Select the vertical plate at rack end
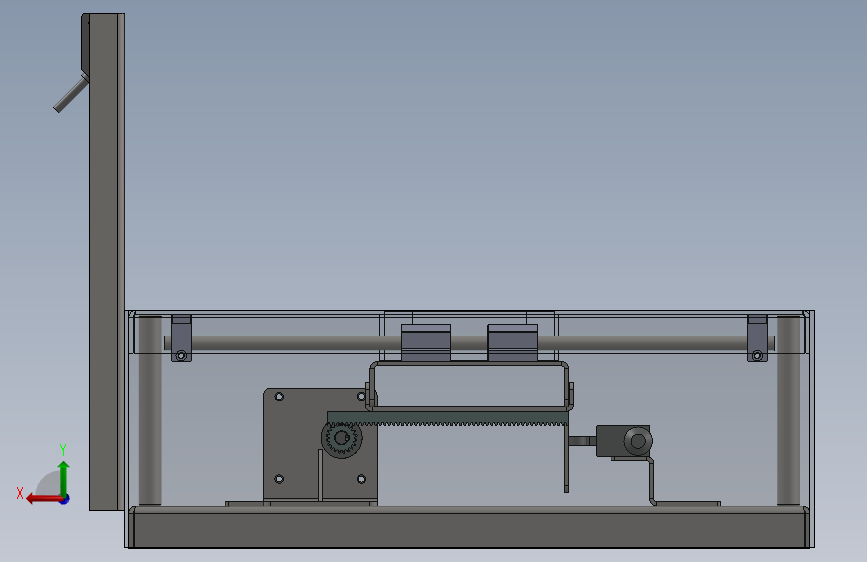 566,459
